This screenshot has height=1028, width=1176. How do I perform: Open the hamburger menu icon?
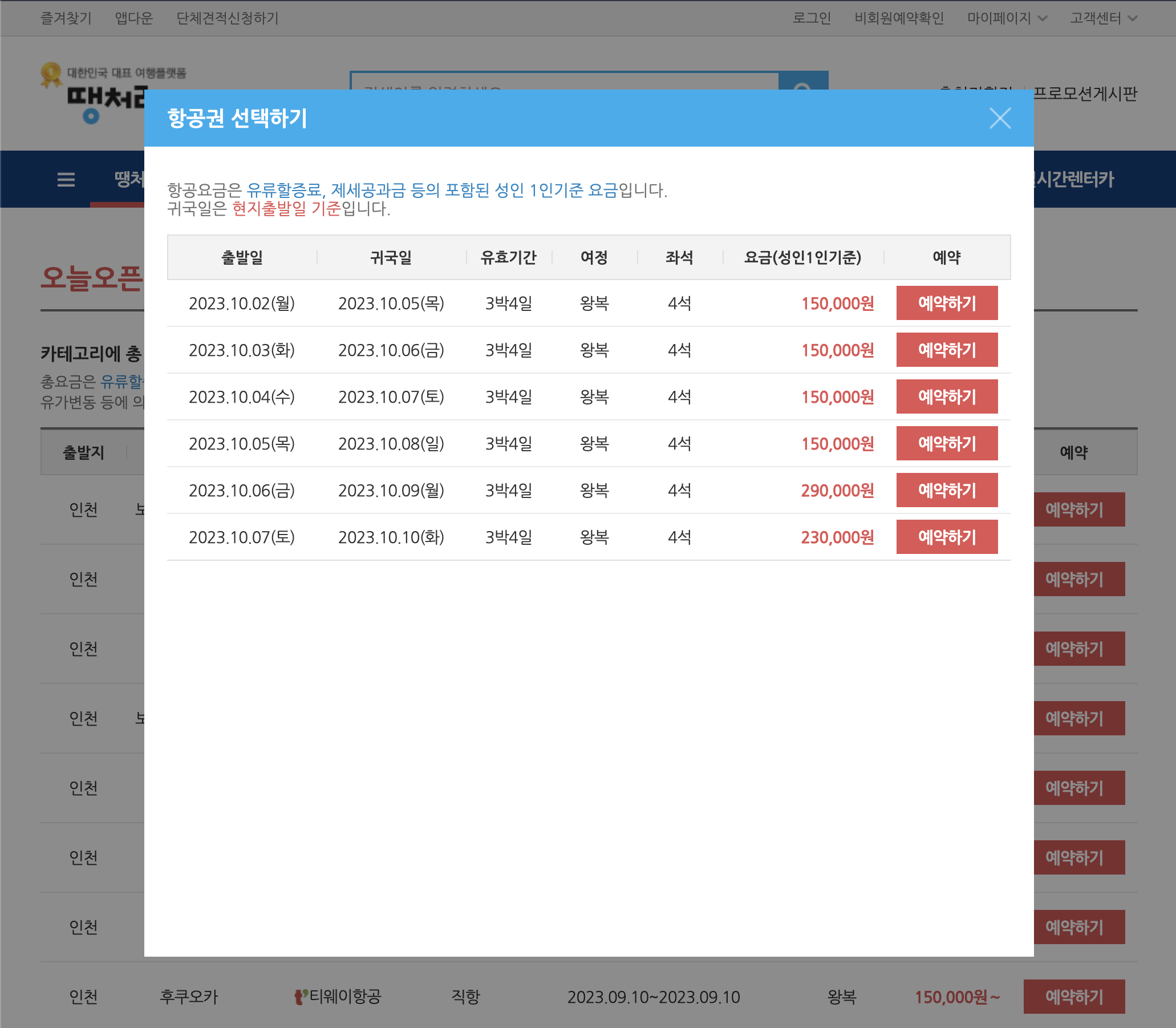[x=66, y=180]
